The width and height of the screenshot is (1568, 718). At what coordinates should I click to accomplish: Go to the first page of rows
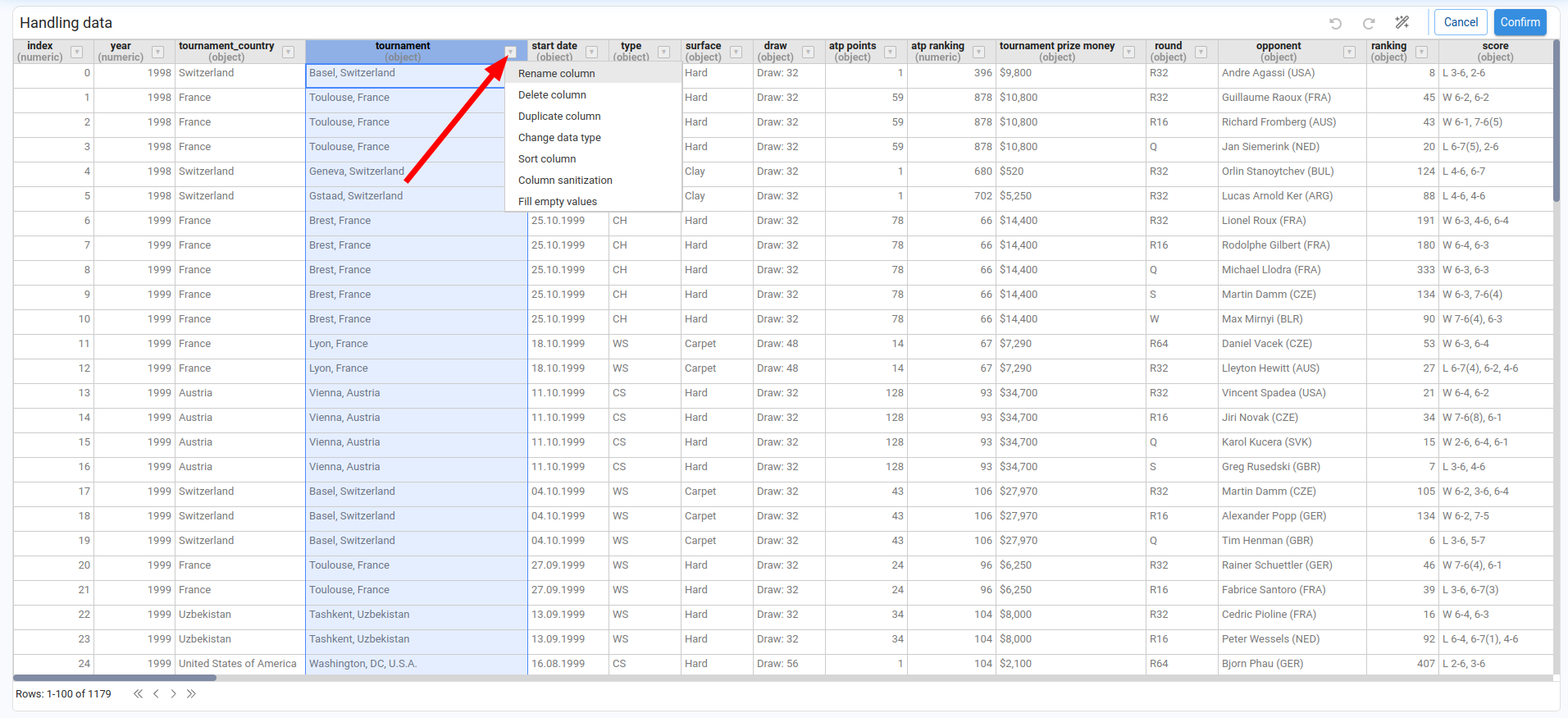(138, 694)
